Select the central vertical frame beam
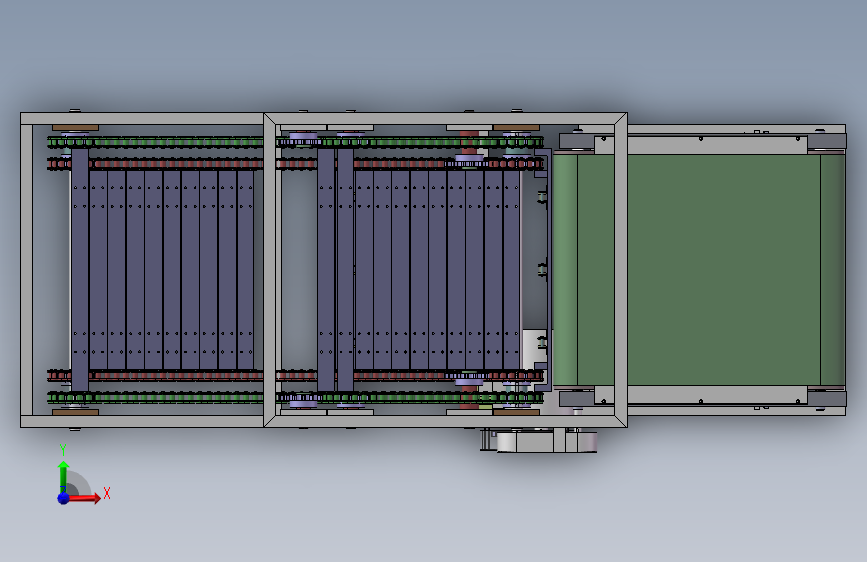Viewport: 867px width, 562px height. click(x=269, y=270)
